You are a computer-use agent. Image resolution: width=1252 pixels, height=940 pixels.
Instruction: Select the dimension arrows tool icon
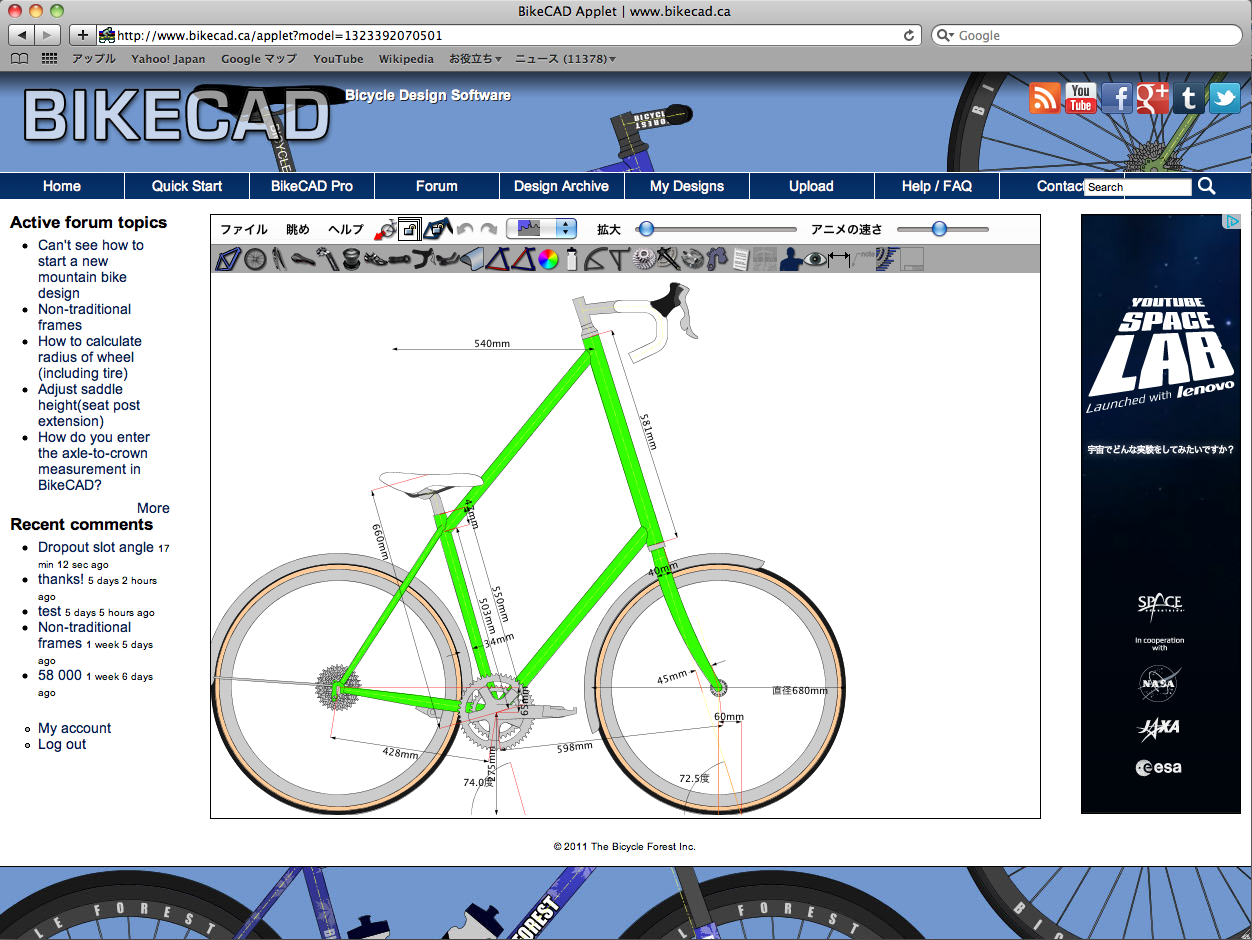point(838,259)
